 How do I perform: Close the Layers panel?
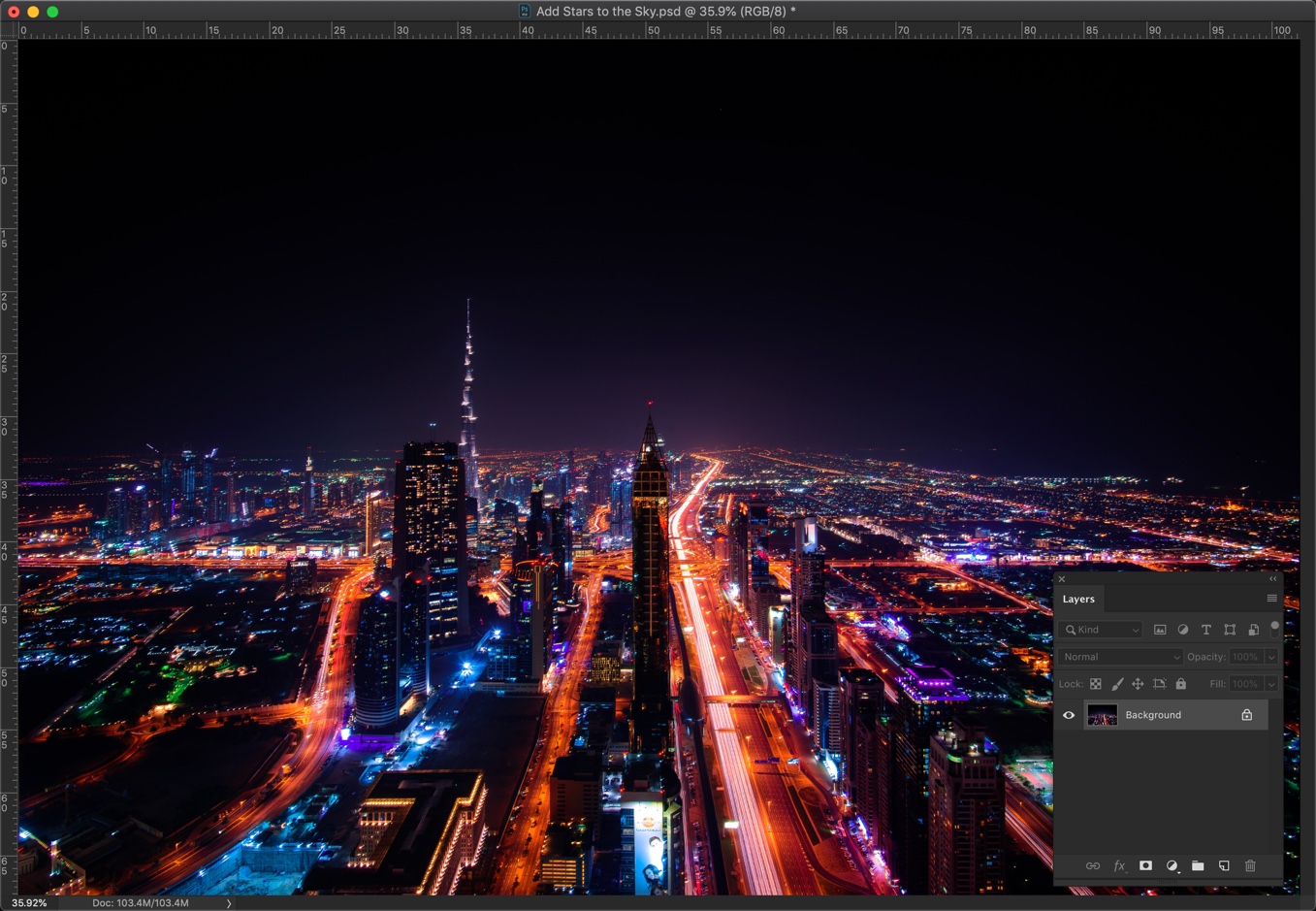[1062, 579]
